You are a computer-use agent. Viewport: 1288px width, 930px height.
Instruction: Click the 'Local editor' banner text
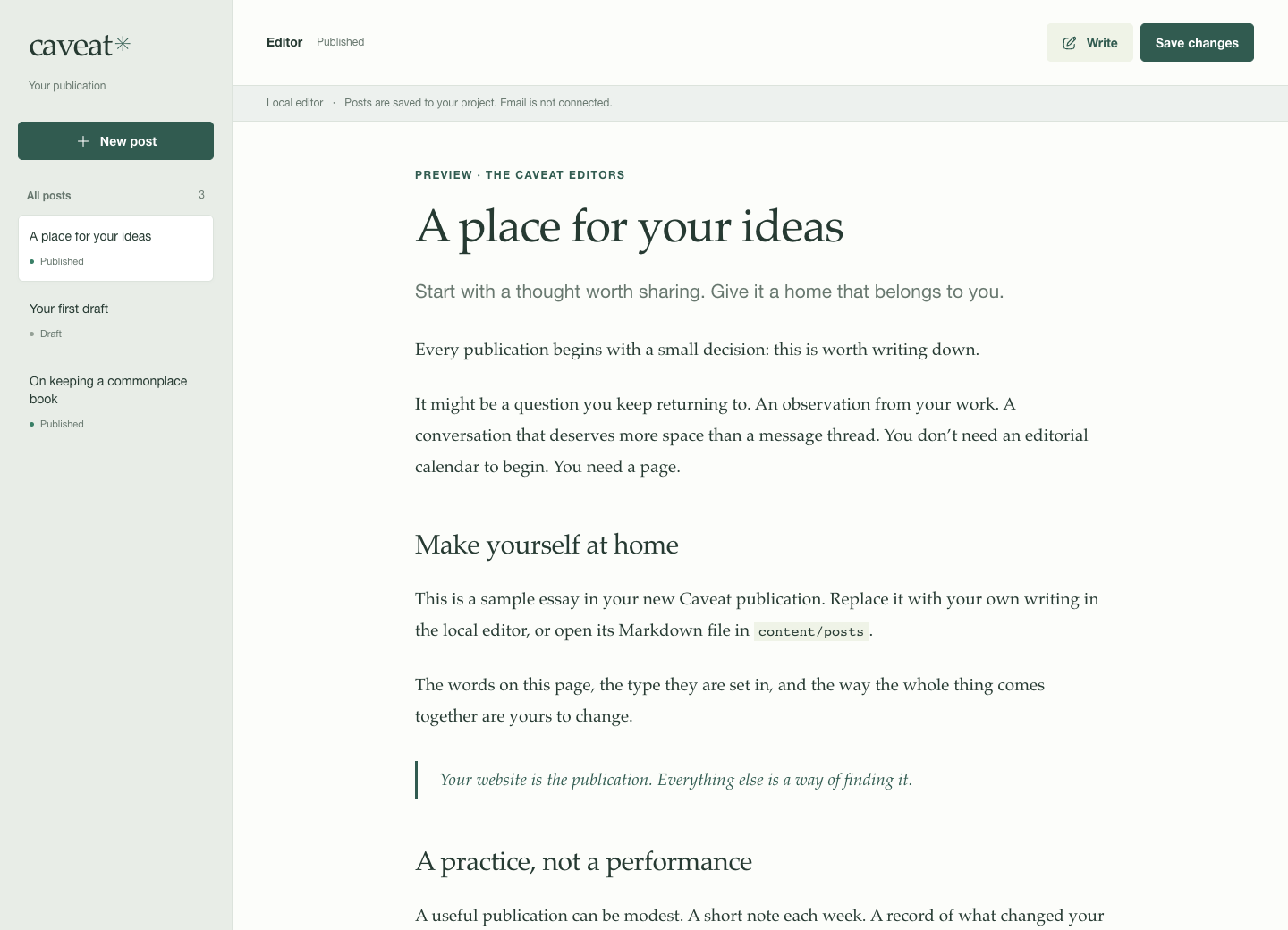pos(294,103)
